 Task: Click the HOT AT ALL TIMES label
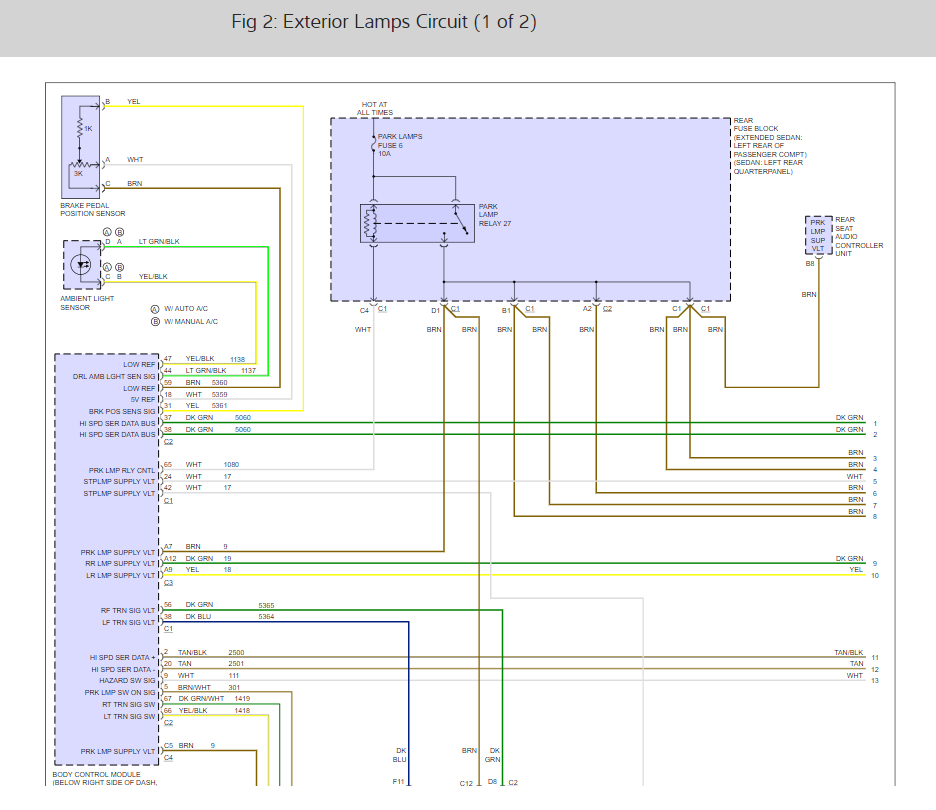pos(376,108)
